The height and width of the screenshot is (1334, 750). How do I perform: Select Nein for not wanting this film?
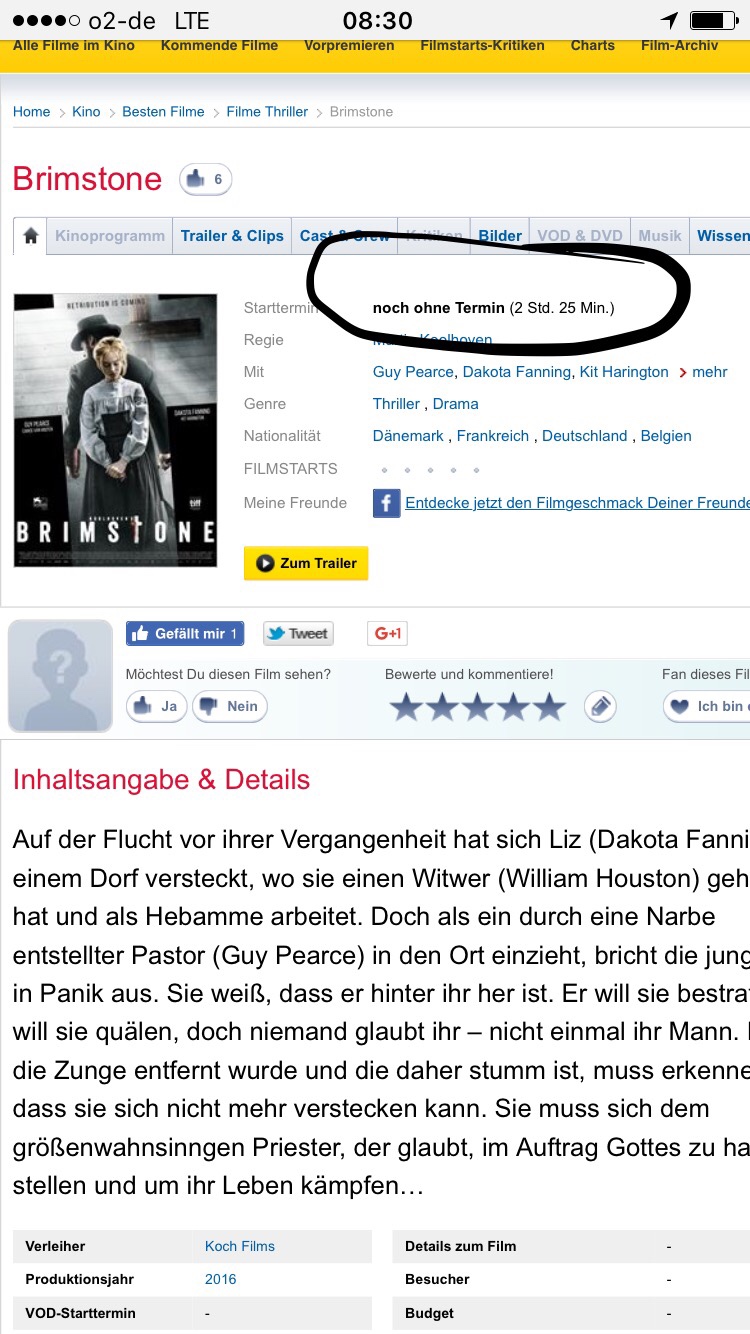(x=230, y=706)
